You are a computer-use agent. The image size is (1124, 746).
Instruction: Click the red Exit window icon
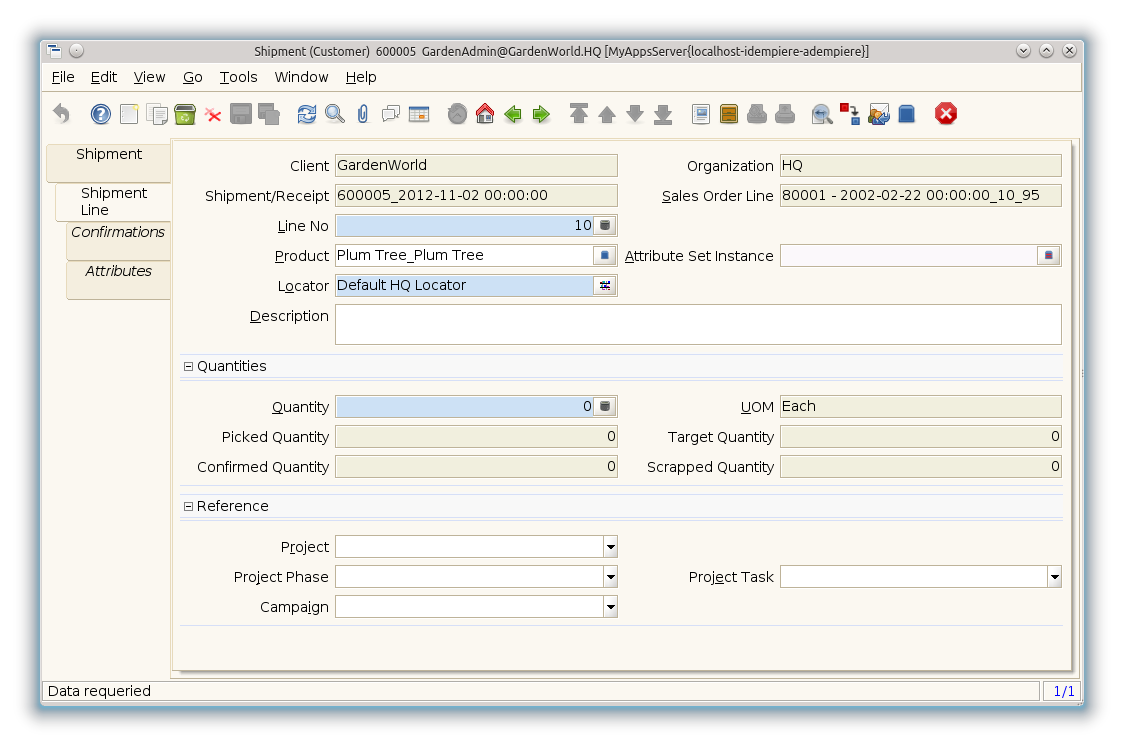pos(946,114)
